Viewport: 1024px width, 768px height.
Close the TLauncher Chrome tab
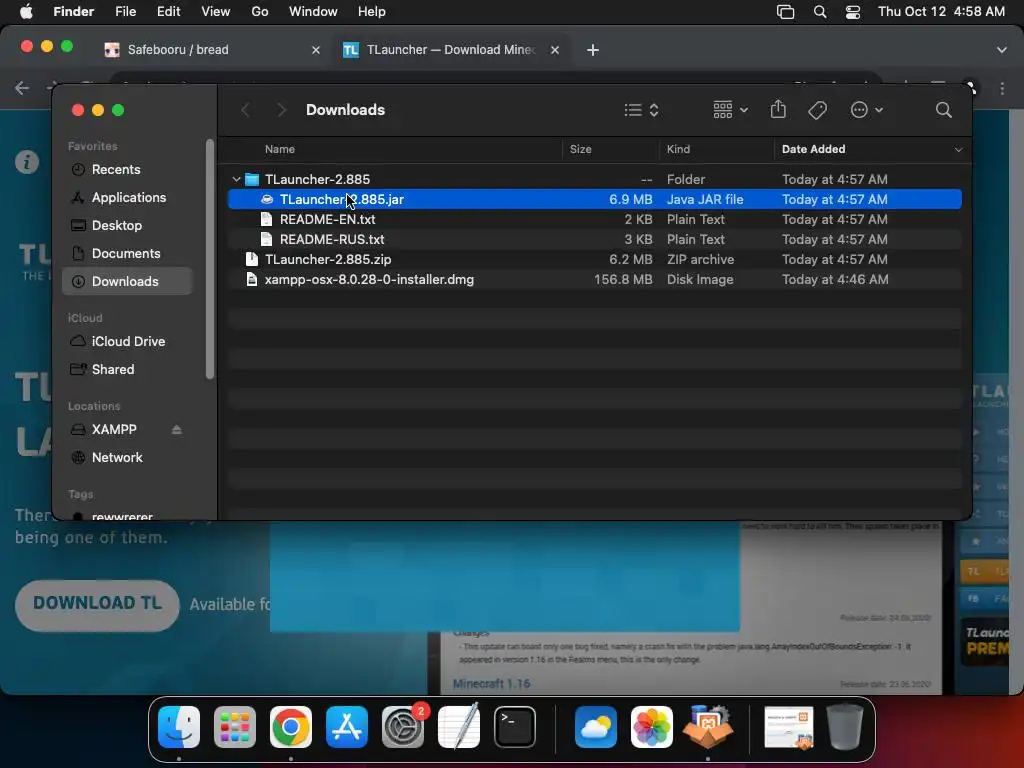tap(554, 50)
